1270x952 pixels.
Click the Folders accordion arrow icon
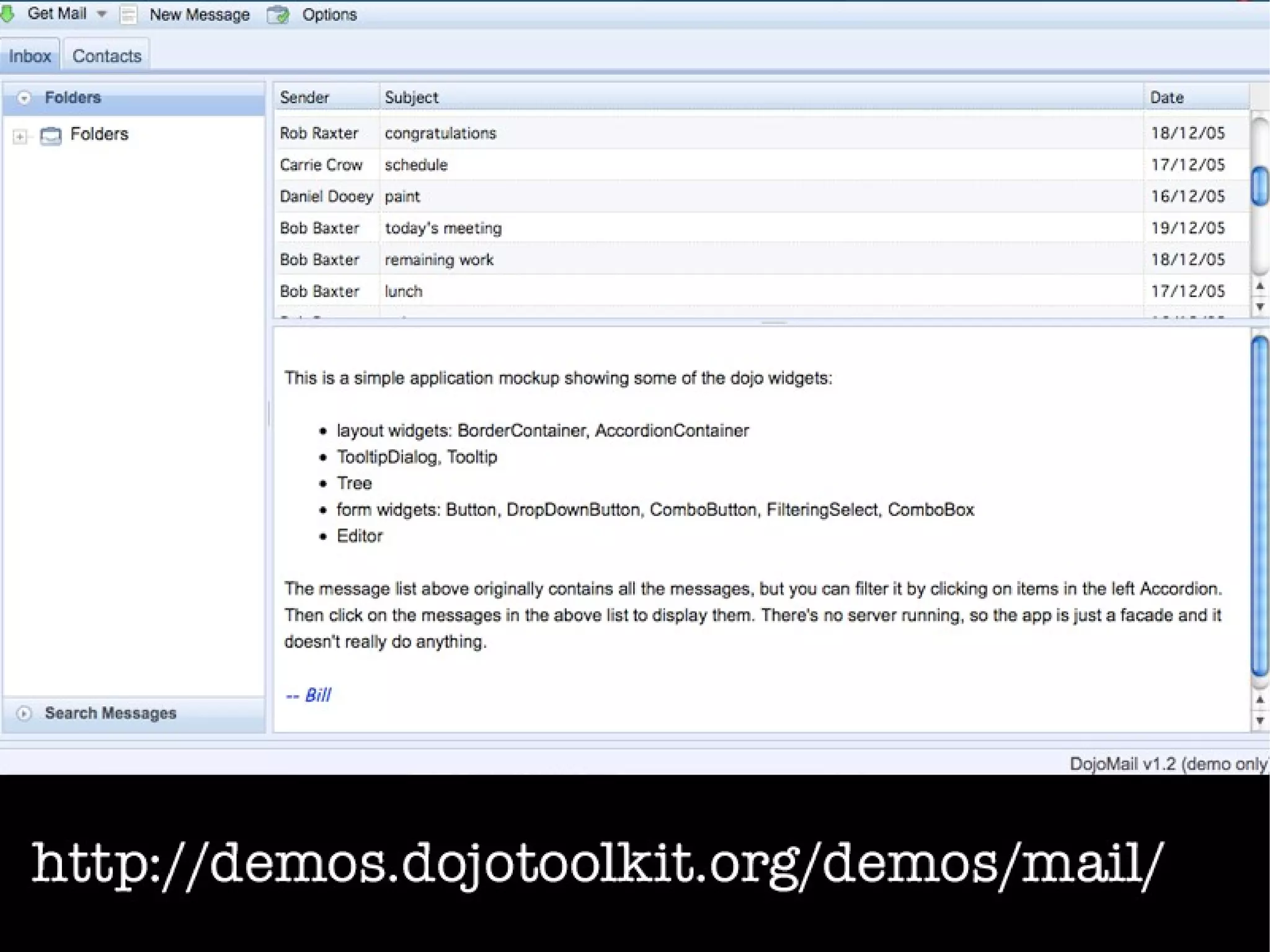click(24, 98)
